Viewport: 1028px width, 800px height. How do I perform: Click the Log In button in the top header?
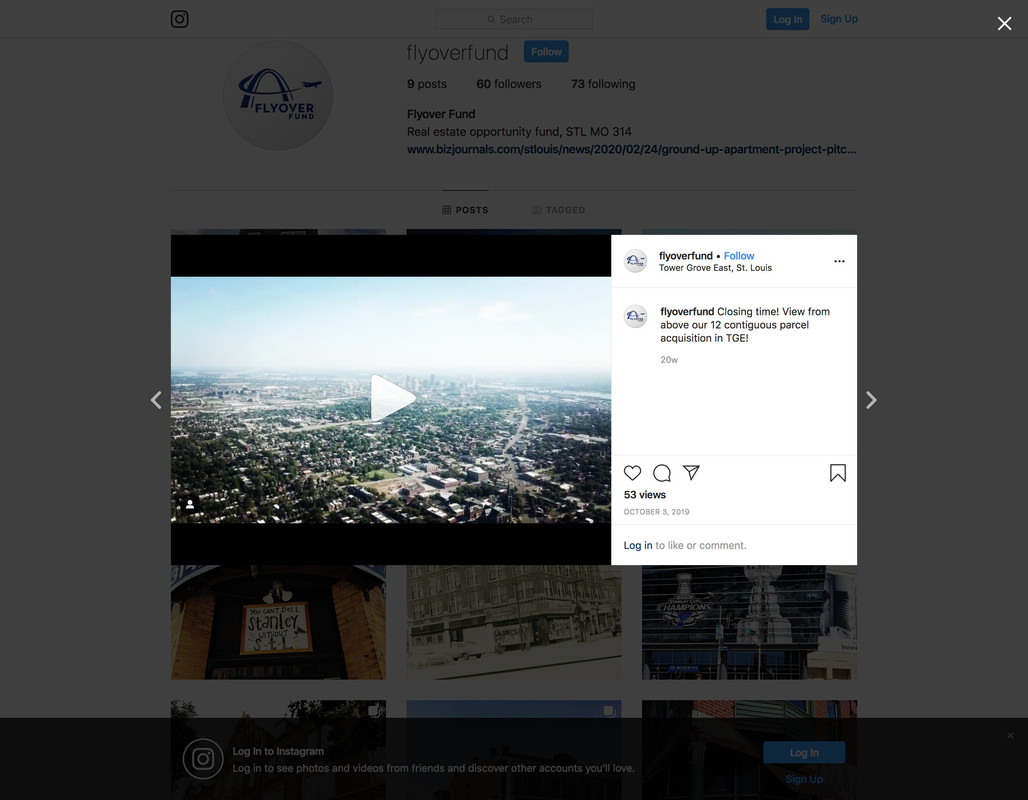pyautogui.click(x=787, y=19)
